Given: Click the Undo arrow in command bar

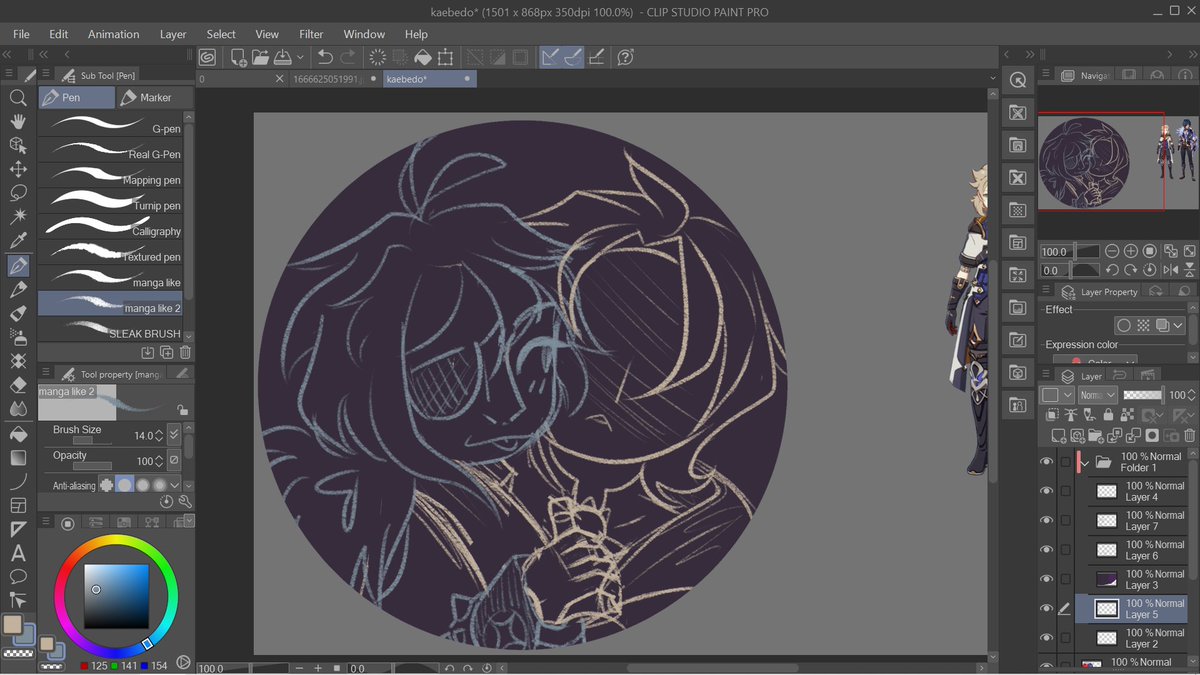Looking at the screenshot, I should coord(325,57).
